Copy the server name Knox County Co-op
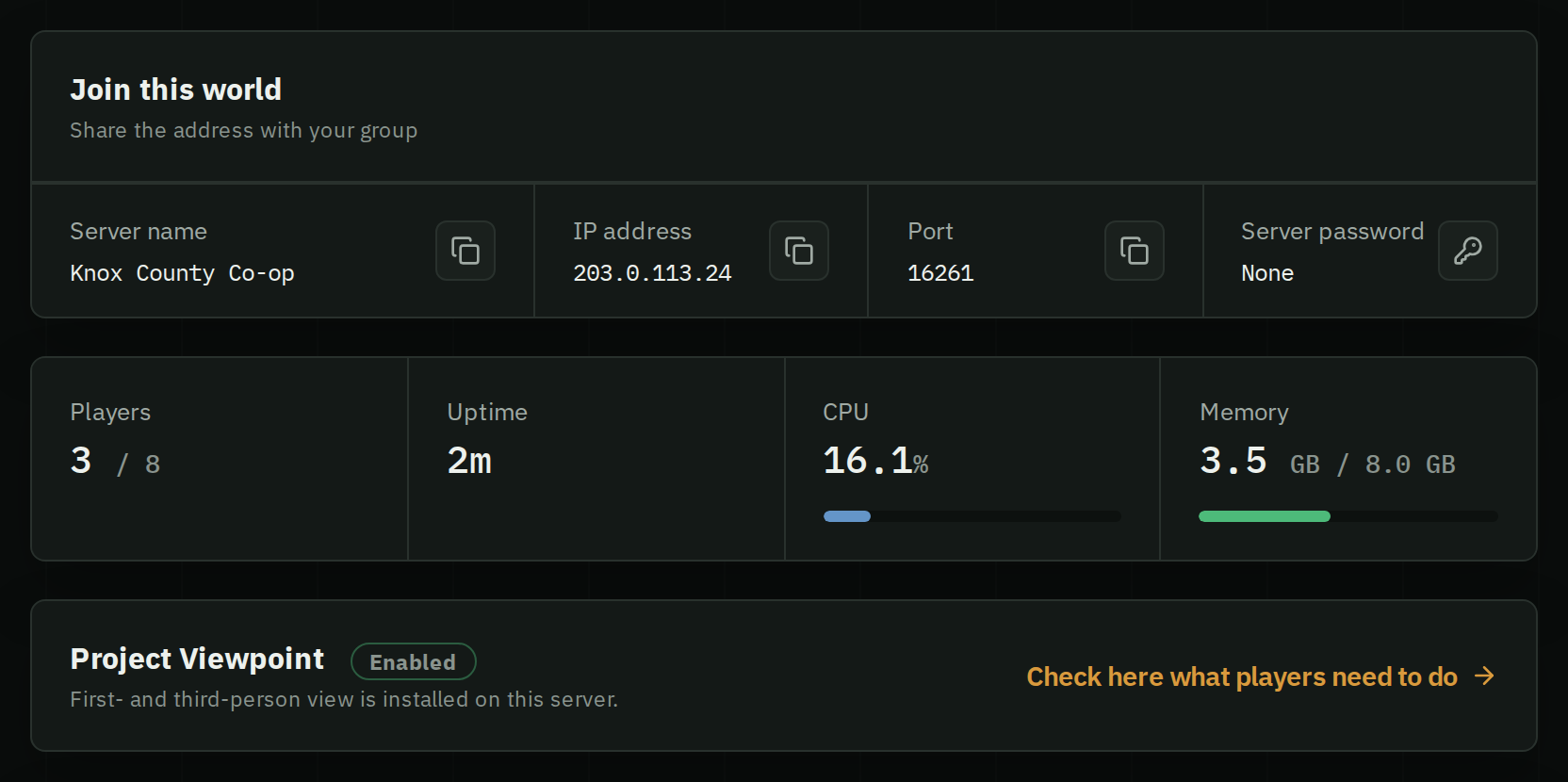This screenshot has width=1568, height=782. point(465,251)
